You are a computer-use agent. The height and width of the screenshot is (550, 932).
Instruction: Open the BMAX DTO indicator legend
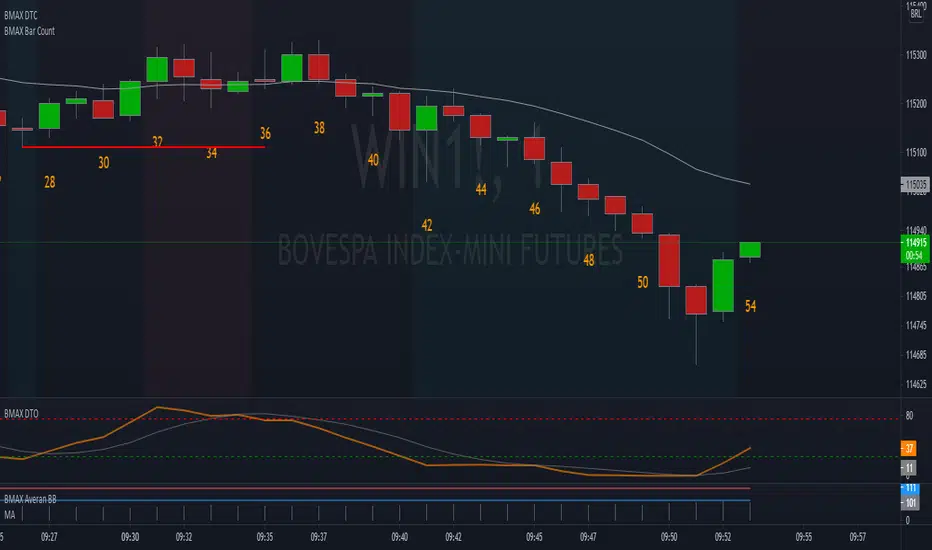point(21,413)
